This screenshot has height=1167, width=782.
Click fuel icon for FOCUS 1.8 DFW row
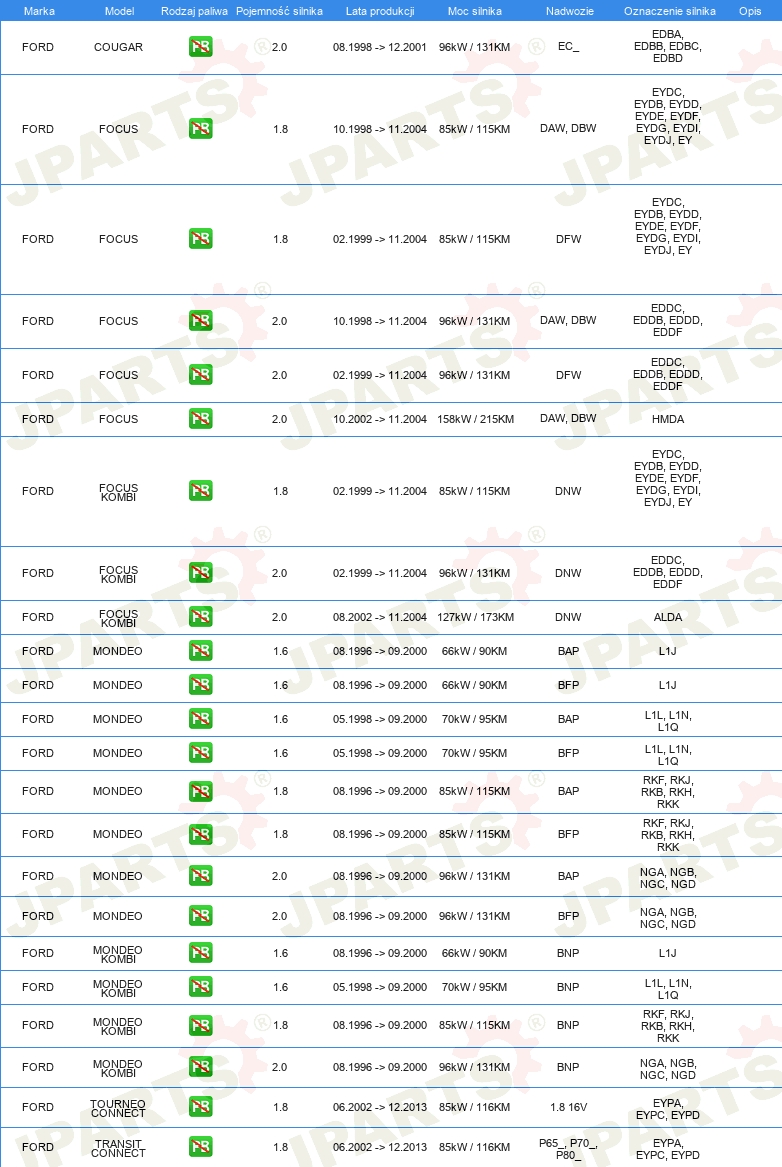tap(201, 239)
